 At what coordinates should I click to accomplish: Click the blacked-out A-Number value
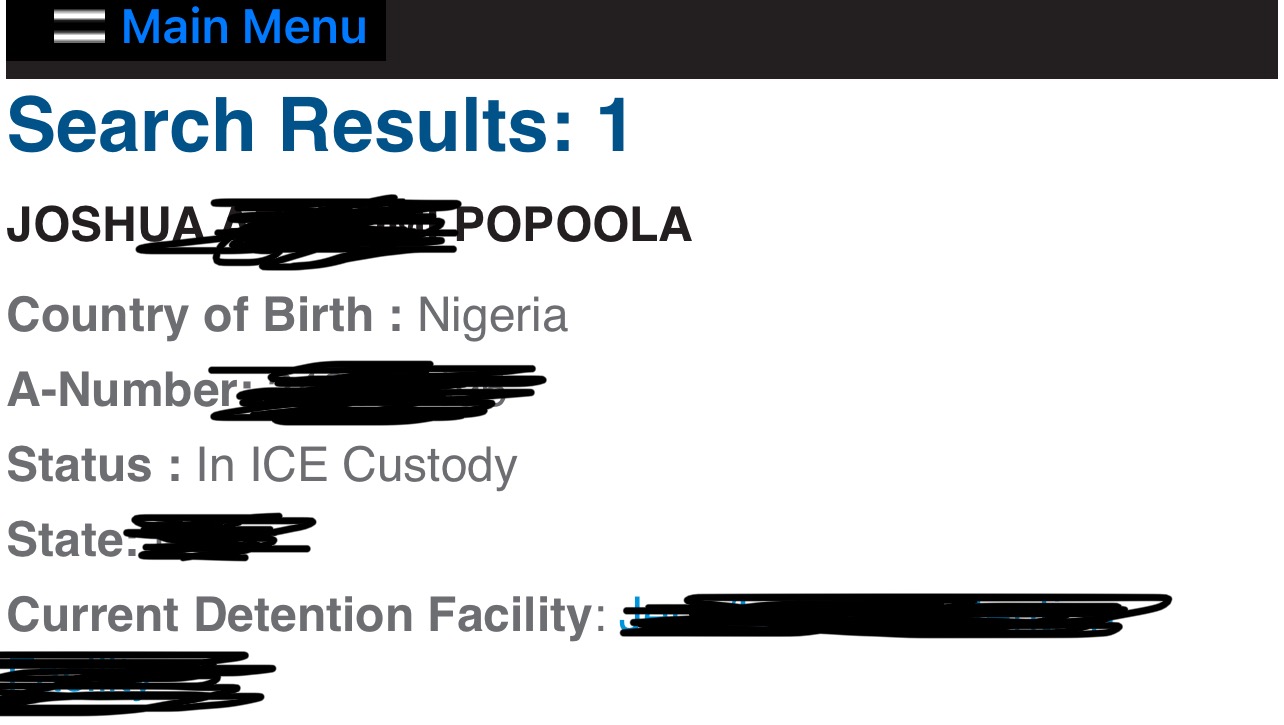[x=390, y=390]
